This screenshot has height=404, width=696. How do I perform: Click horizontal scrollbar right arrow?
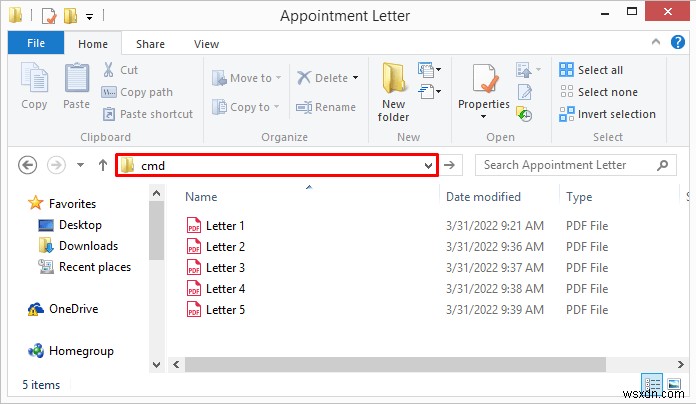(680, 364)
